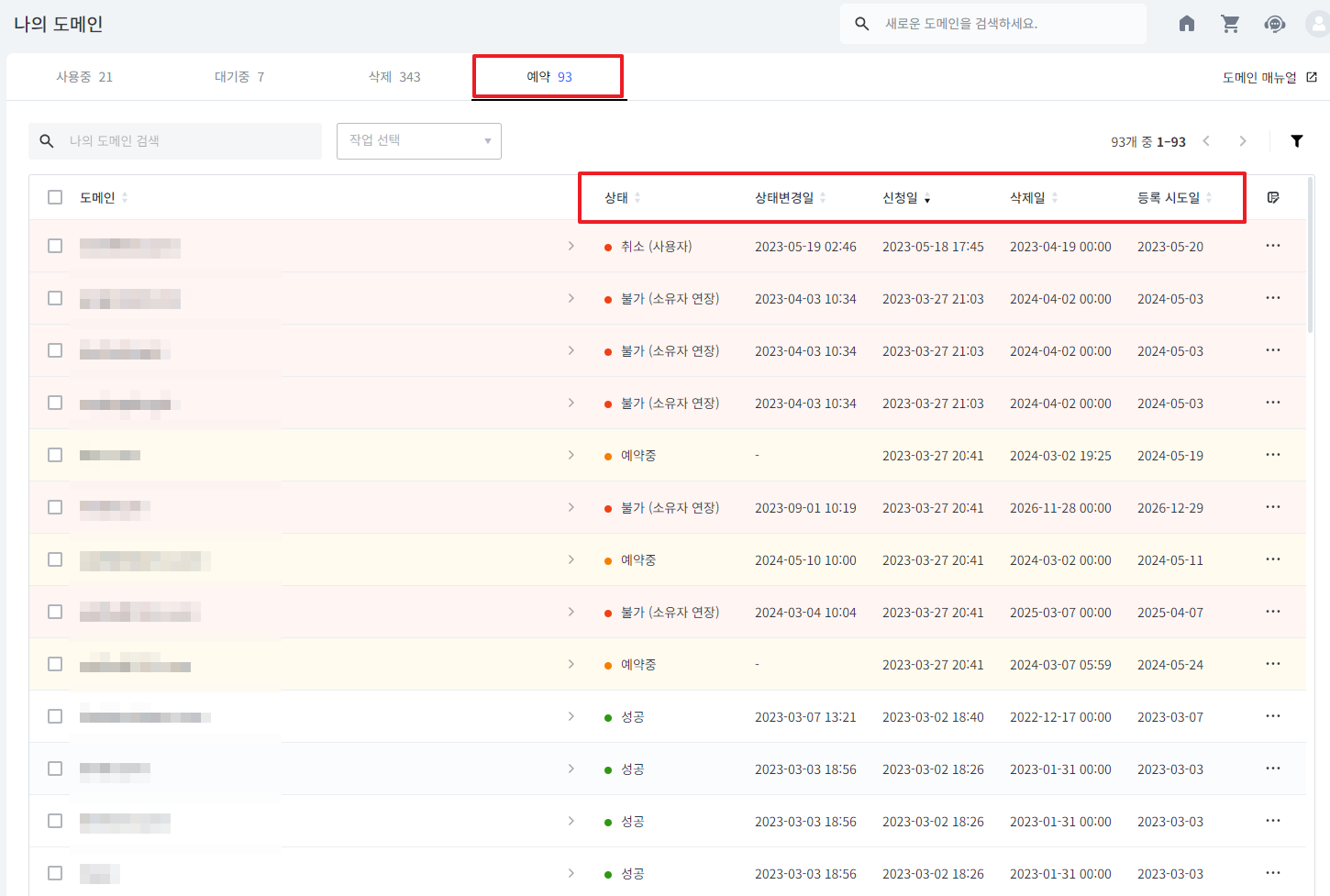Open the 도메인 매뉴얼 link
The height and width of the screenshot is (896, 1330).
point(1269,78)
